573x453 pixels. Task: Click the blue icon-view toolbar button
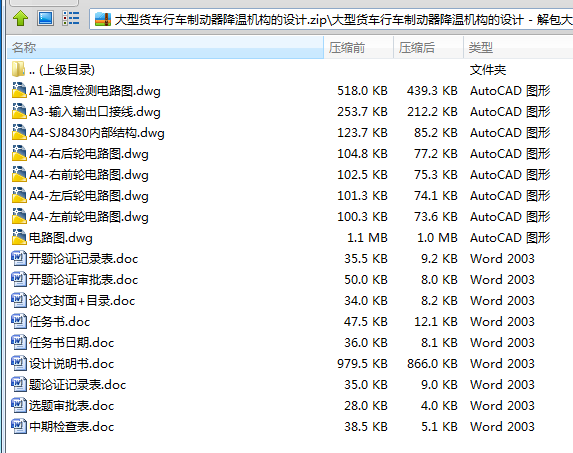pyautogui.click(x=45, y=18)
